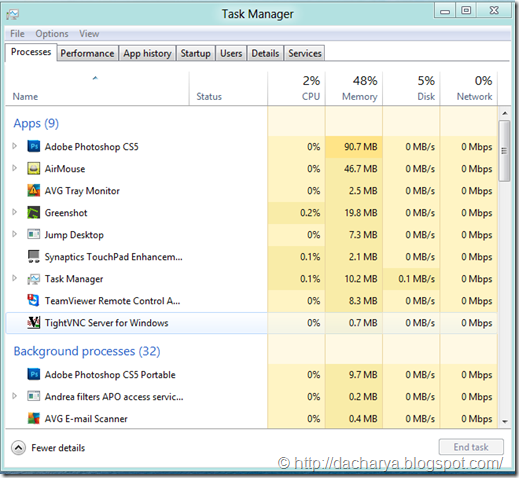
Task: Switch to the Startup tab
Action: [196, 53]
